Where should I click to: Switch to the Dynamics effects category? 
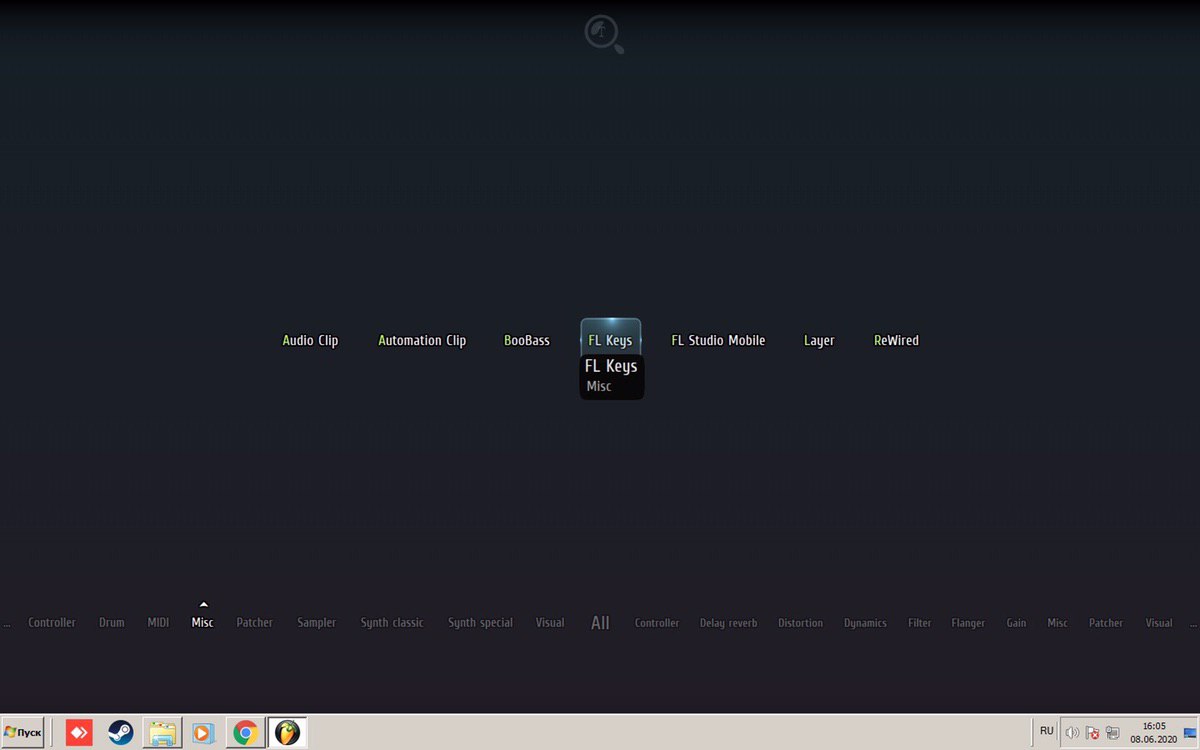click(865, 622)
